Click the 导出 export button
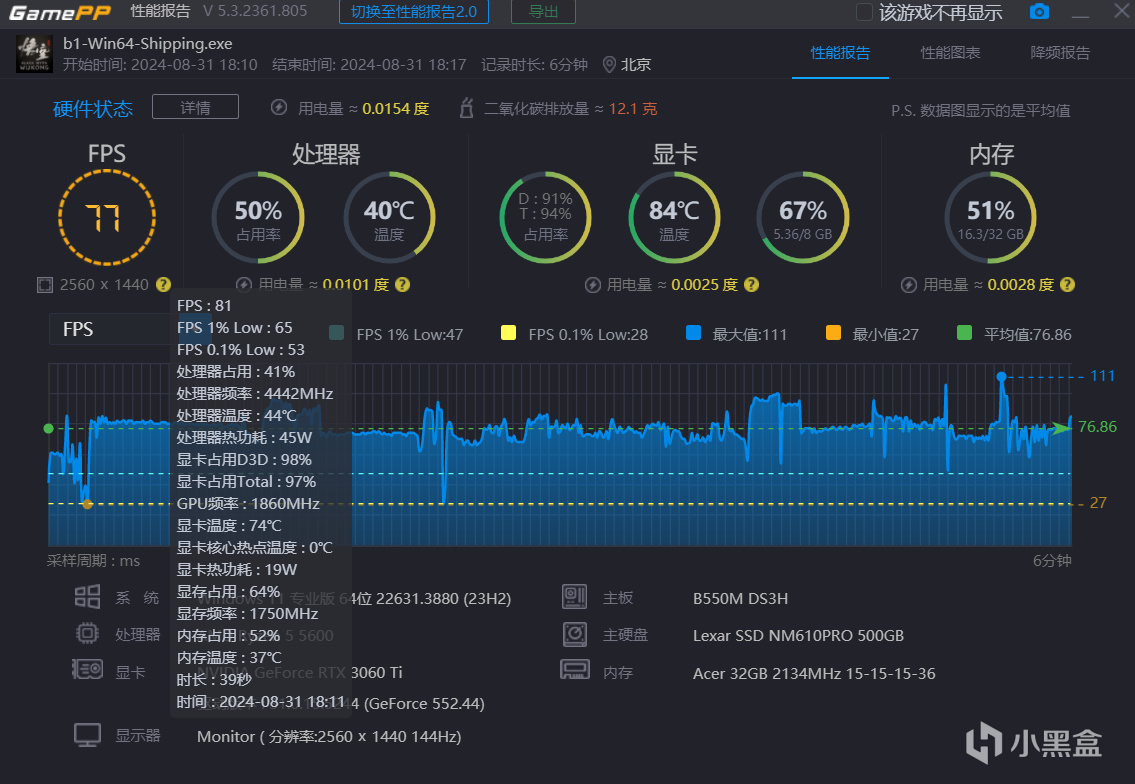The width and height of the screenshot is (1135, 784). pos(543,12)
